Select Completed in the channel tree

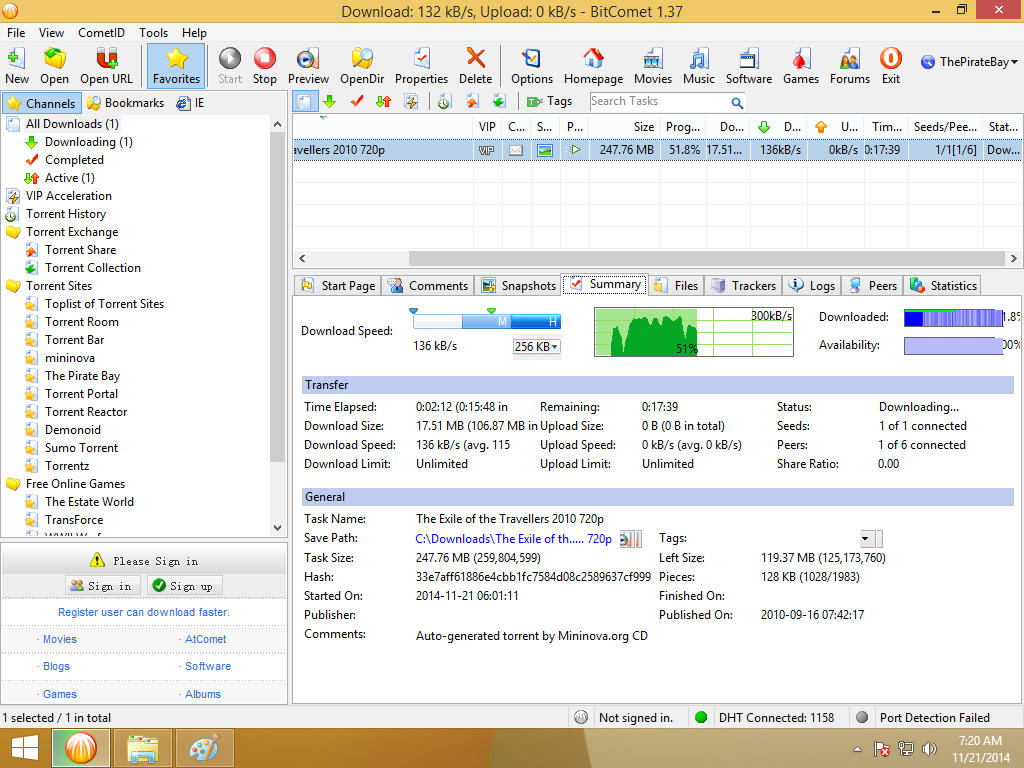[74, 160]
